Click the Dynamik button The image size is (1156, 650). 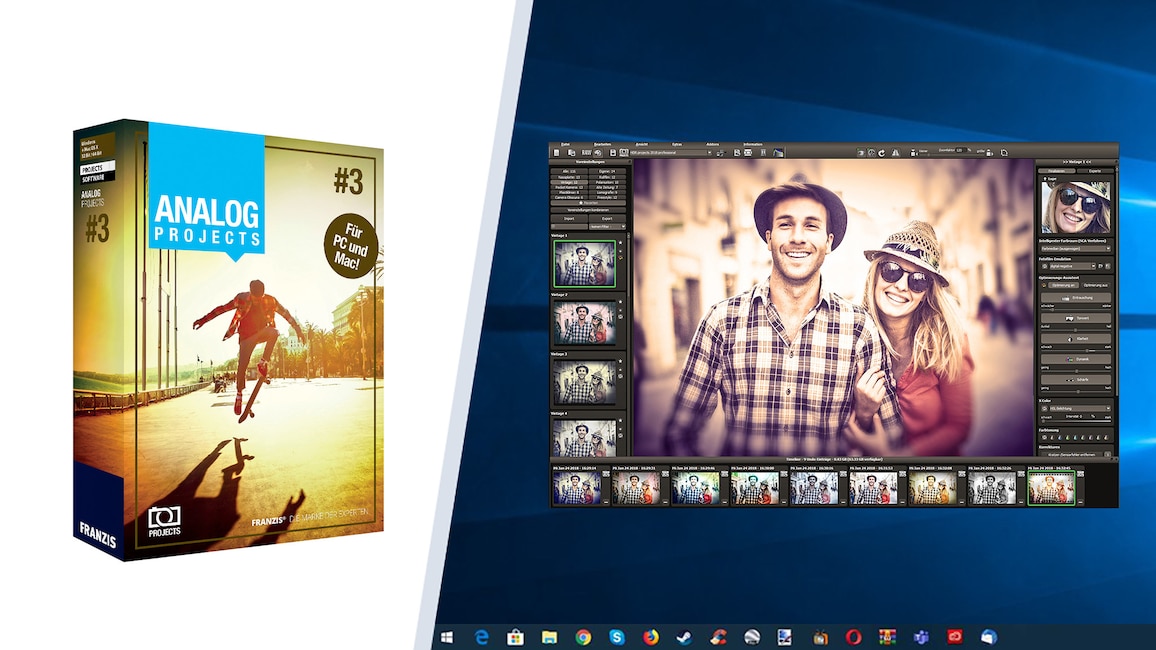click(1076, 359)
